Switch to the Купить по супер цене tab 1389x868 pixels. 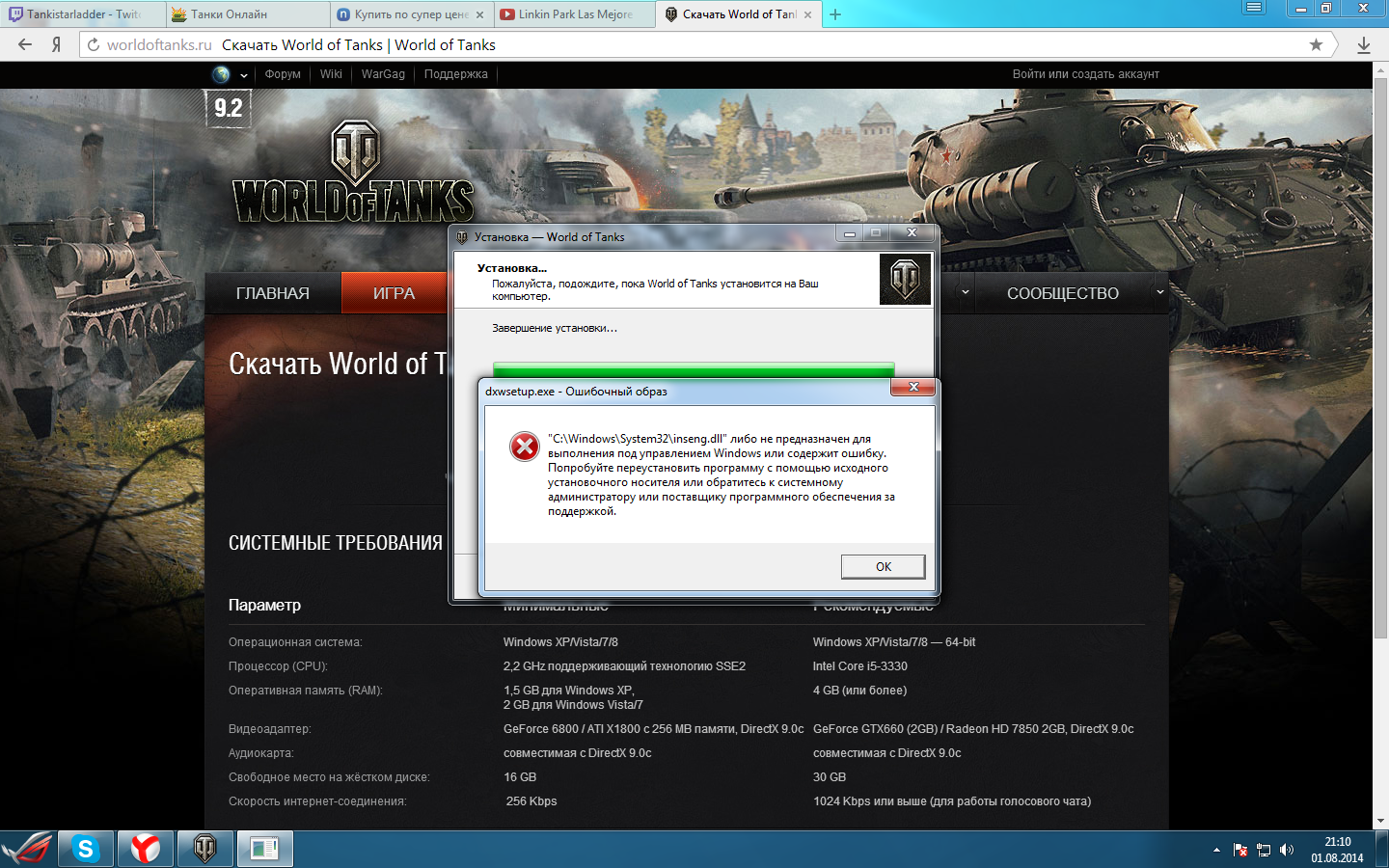(x=411, y=14)
